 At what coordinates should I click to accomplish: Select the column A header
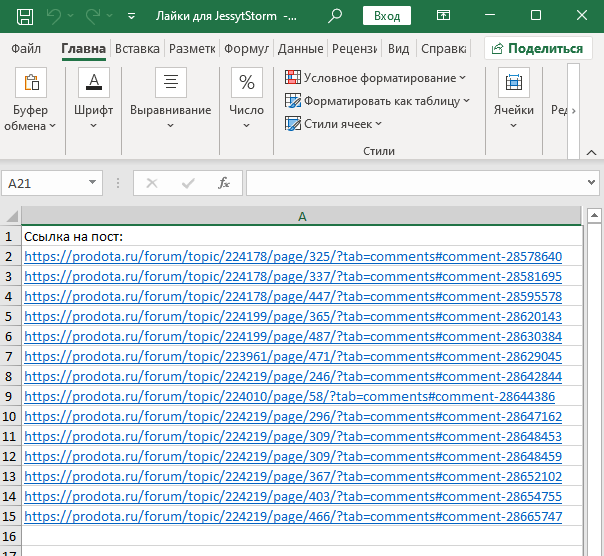(x=302, y=216)
